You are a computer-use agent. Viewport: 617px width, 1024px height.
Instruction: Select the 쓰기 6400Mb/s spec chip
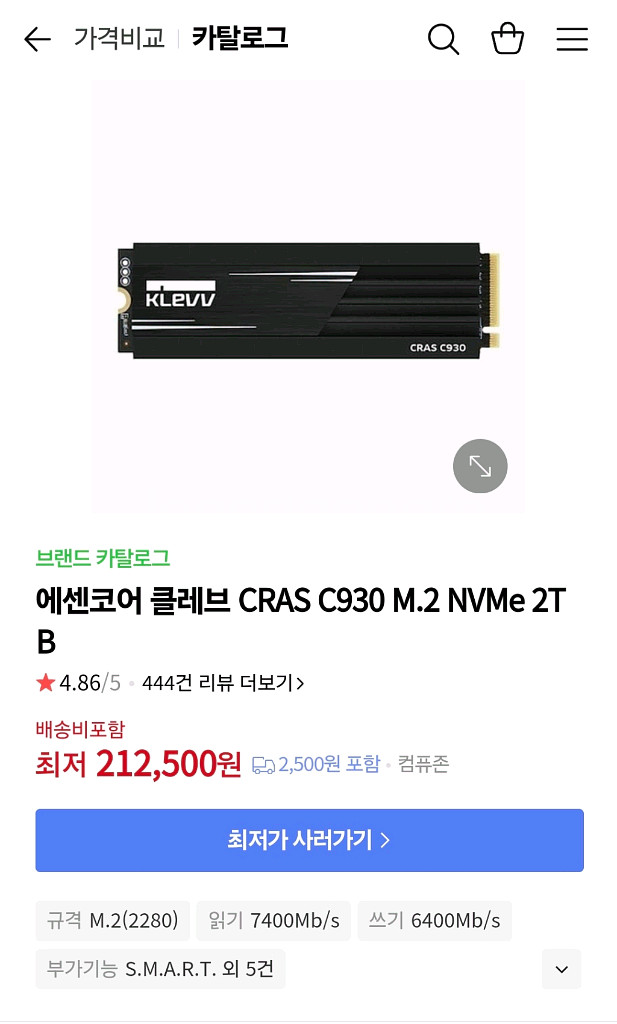coord(434,921)
